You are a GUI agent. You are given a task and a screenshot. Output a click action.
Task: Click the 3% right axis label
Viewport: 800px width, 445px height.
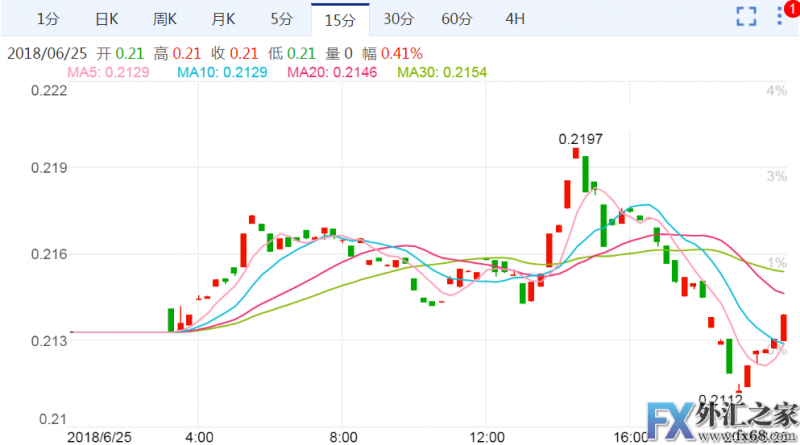pos(777,177)
